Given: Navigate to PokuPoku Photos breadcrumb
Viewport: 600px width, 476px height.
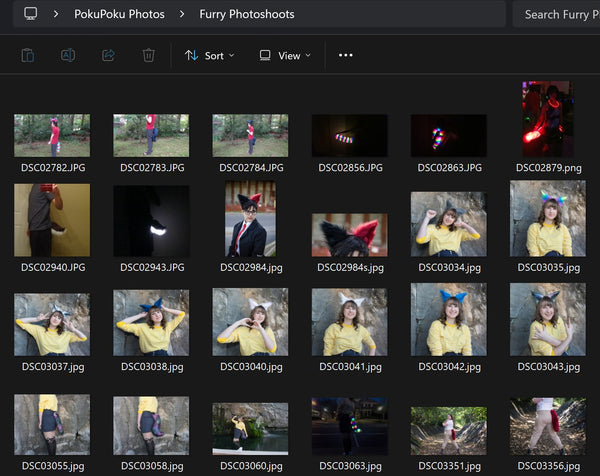Looking at the screenshot, I should (x=119, y=15).
